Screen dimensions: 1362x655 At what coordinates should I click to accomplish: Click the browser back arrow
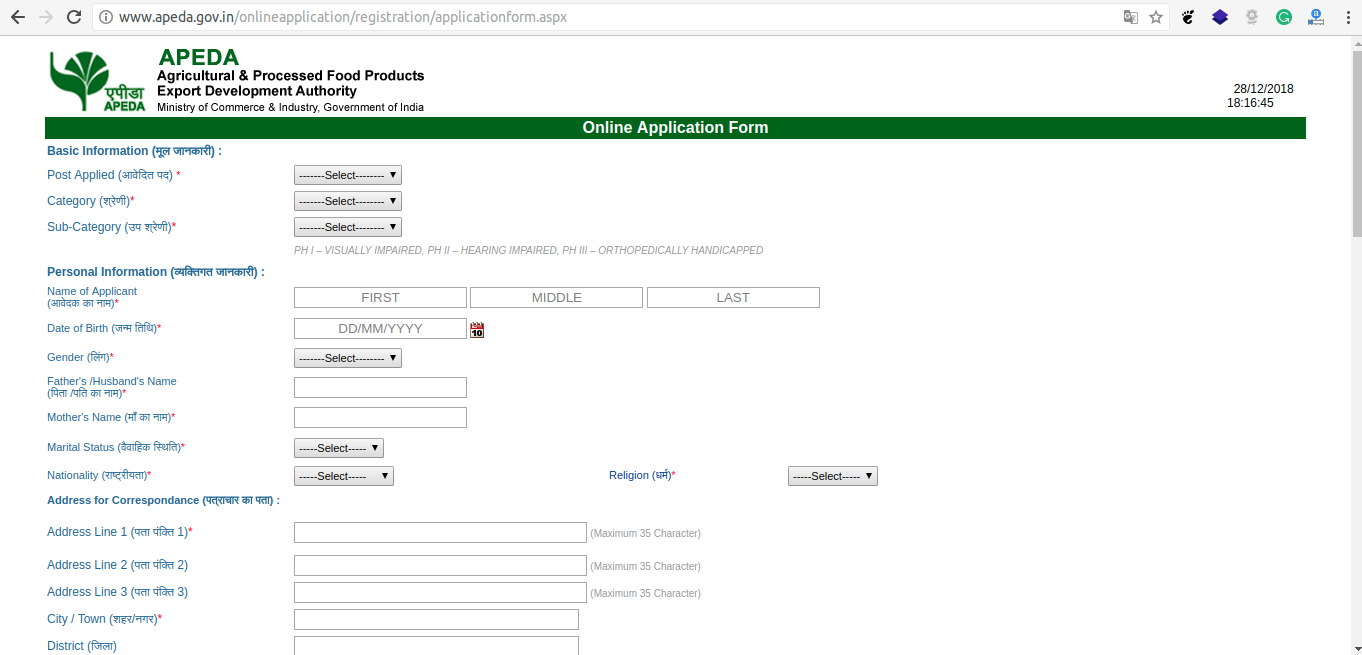[x=17, y=17]
